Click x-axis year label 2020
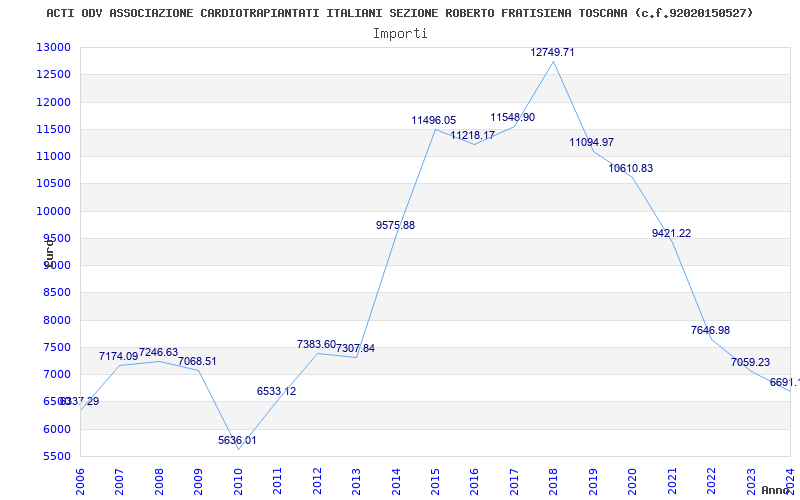 632,482
